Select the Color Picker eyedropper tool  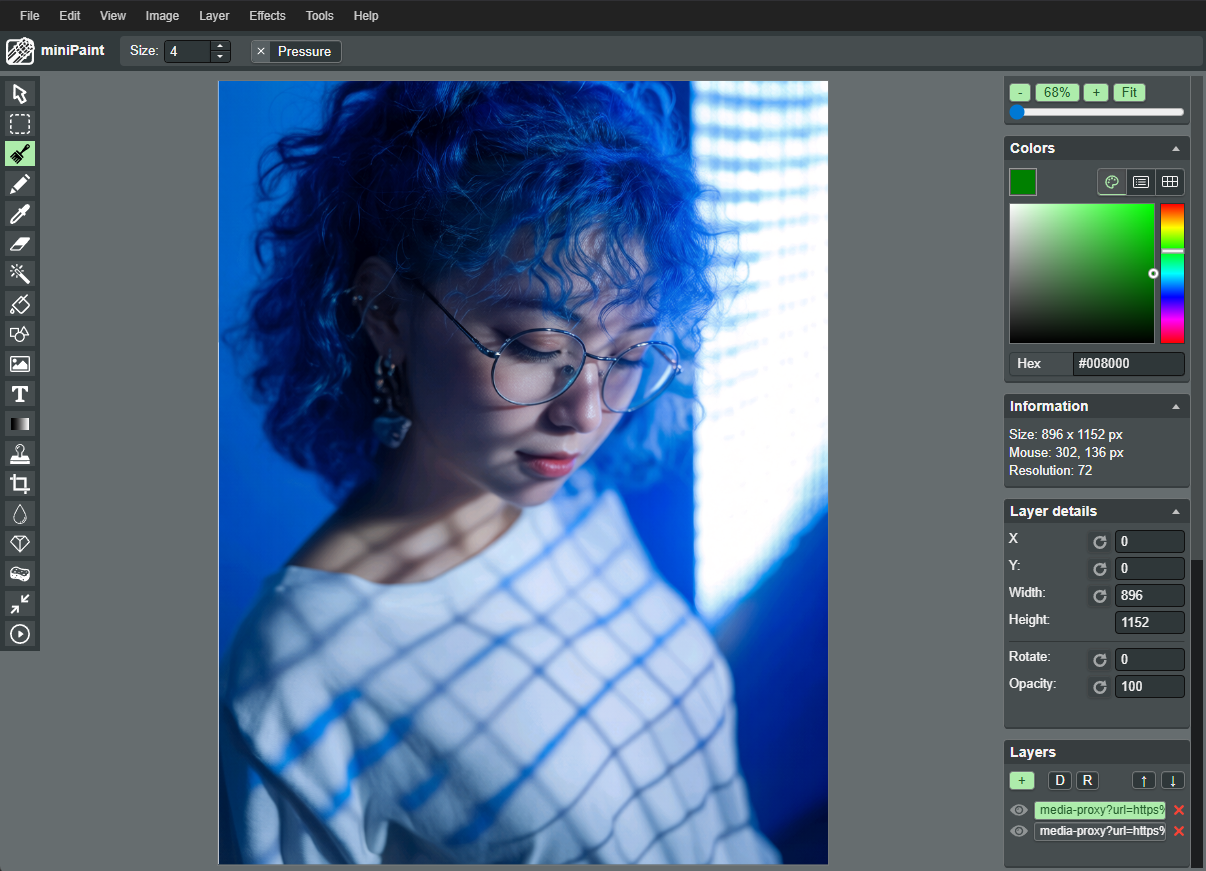[20, 214]
